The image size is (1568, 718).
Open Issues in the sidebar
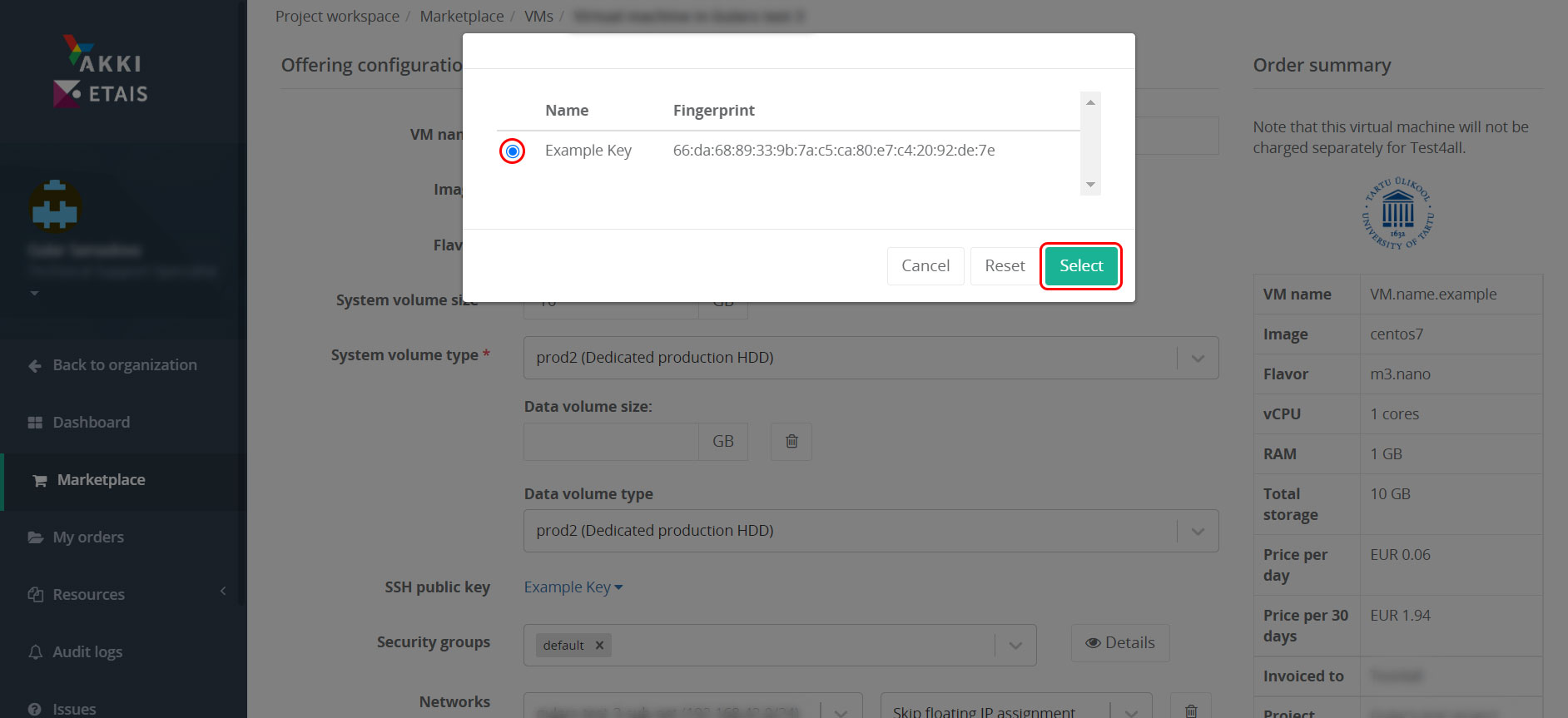click(74, 709)
